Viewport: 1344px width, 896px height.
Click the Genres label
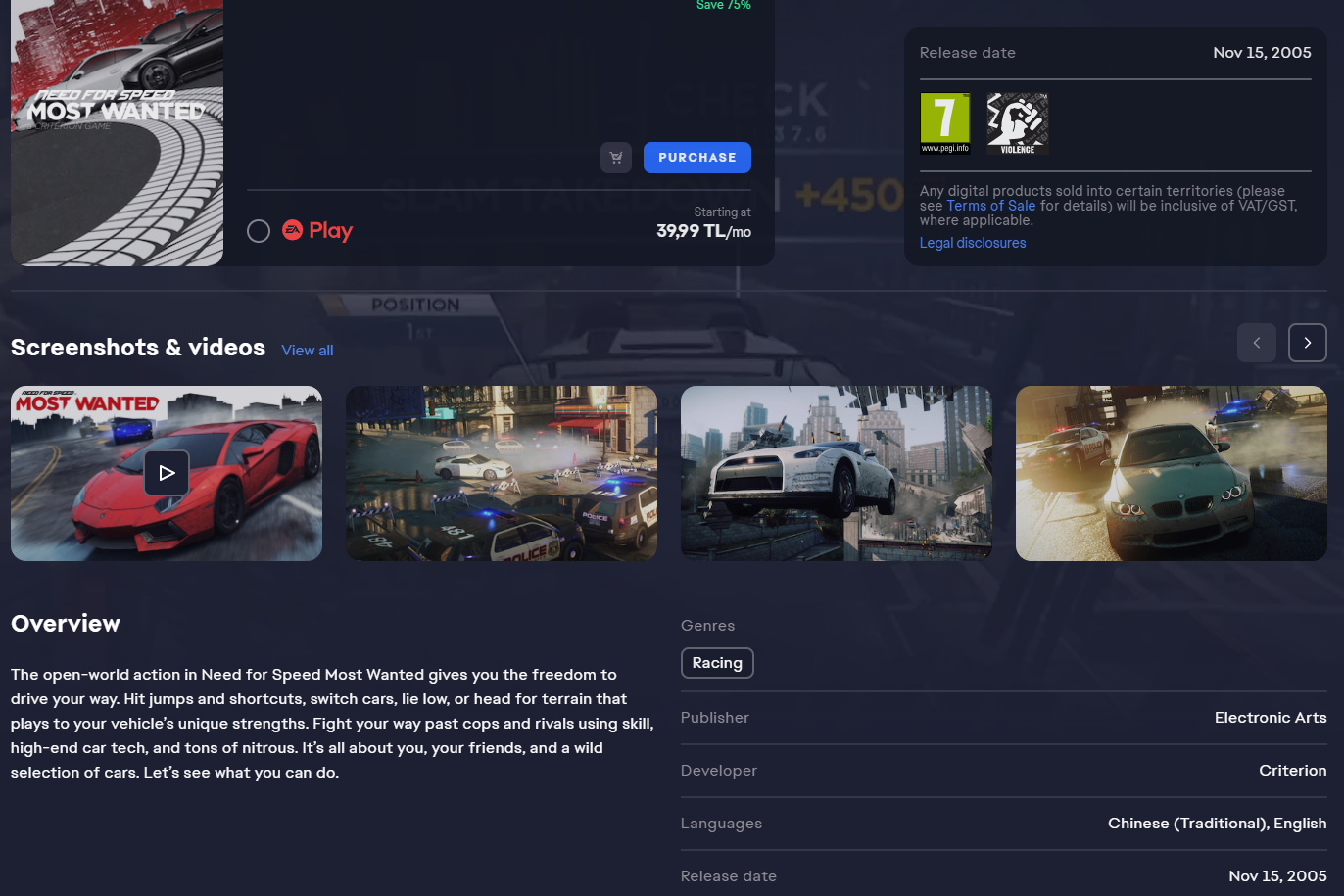point(707,626)
